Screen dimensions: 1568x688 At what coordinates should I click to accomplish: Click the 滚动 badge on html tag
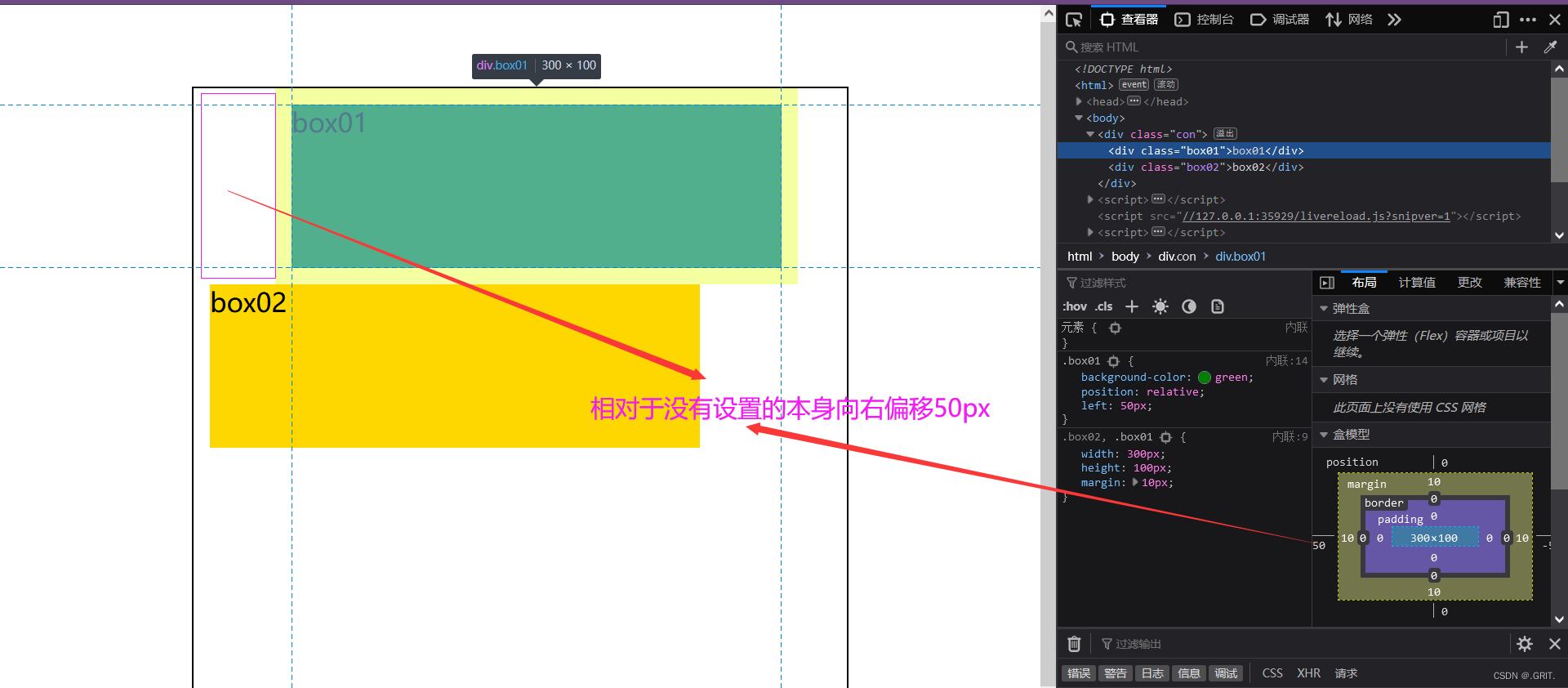(x=1166, y=85)
